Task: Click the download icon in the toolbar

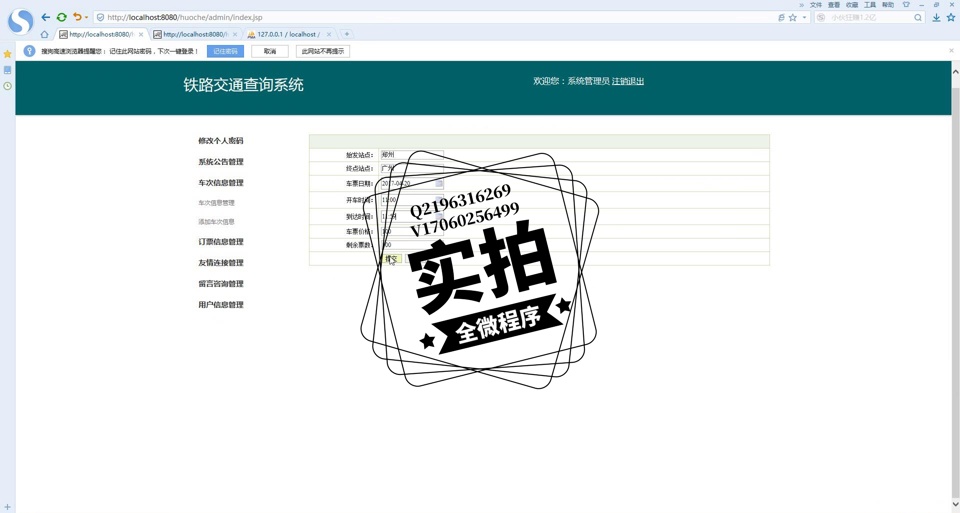Action: tap(936, 17)
